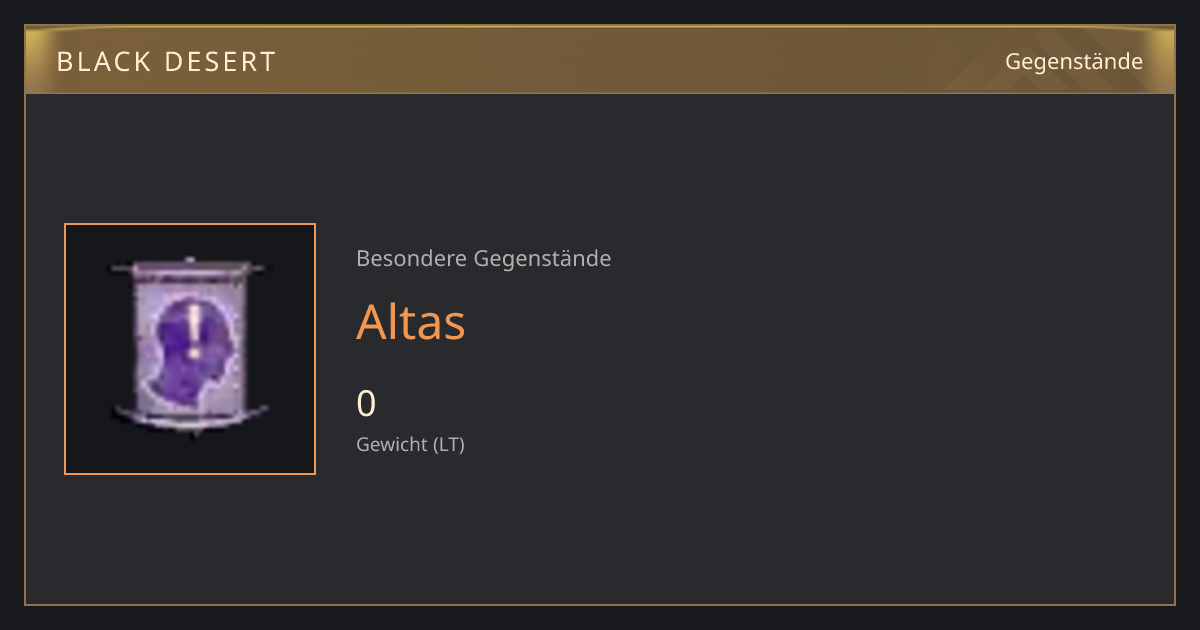Click the Gewicht (LT) label

pos(411,444)
